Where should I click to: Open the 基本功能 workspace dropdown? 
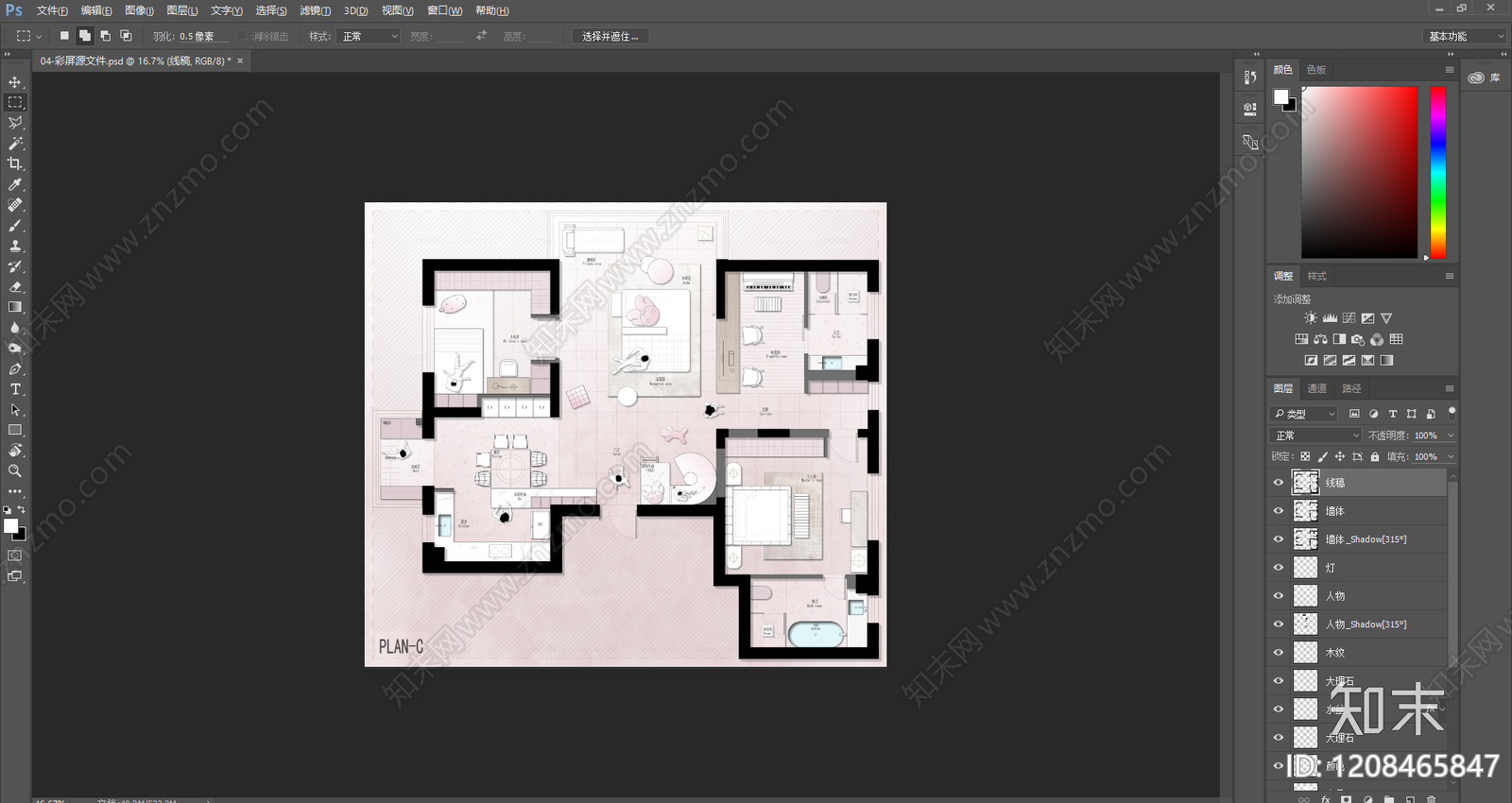pyautogui.click(x=1465, y=36)
